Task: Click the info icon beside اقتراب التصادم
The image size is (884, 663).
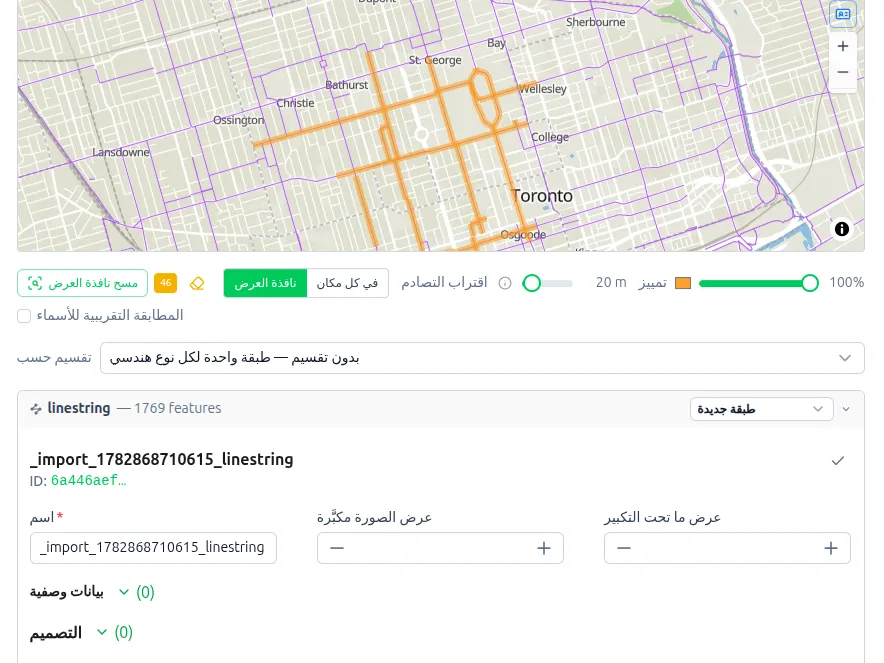Action: 505,283
